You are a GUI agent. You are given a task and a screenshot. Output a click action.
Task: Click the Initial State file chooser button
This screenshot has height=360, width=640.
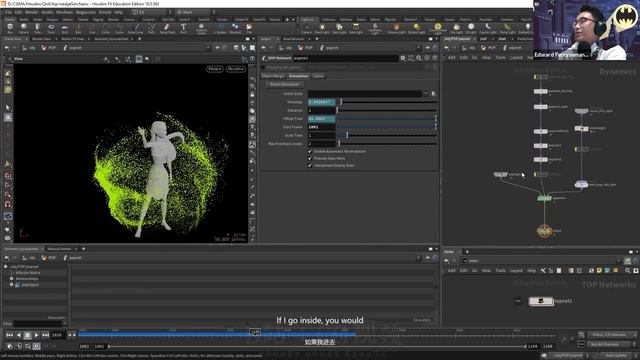pos(433,93)
